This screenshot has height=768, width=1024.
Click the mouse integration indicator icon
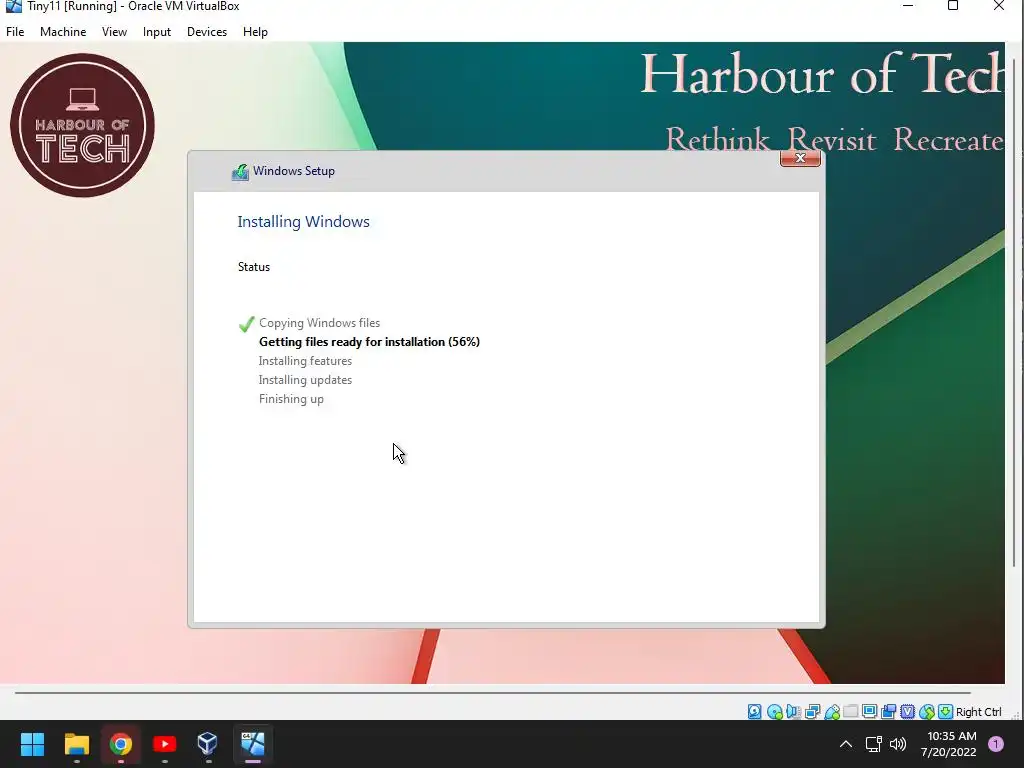[926, 712]
